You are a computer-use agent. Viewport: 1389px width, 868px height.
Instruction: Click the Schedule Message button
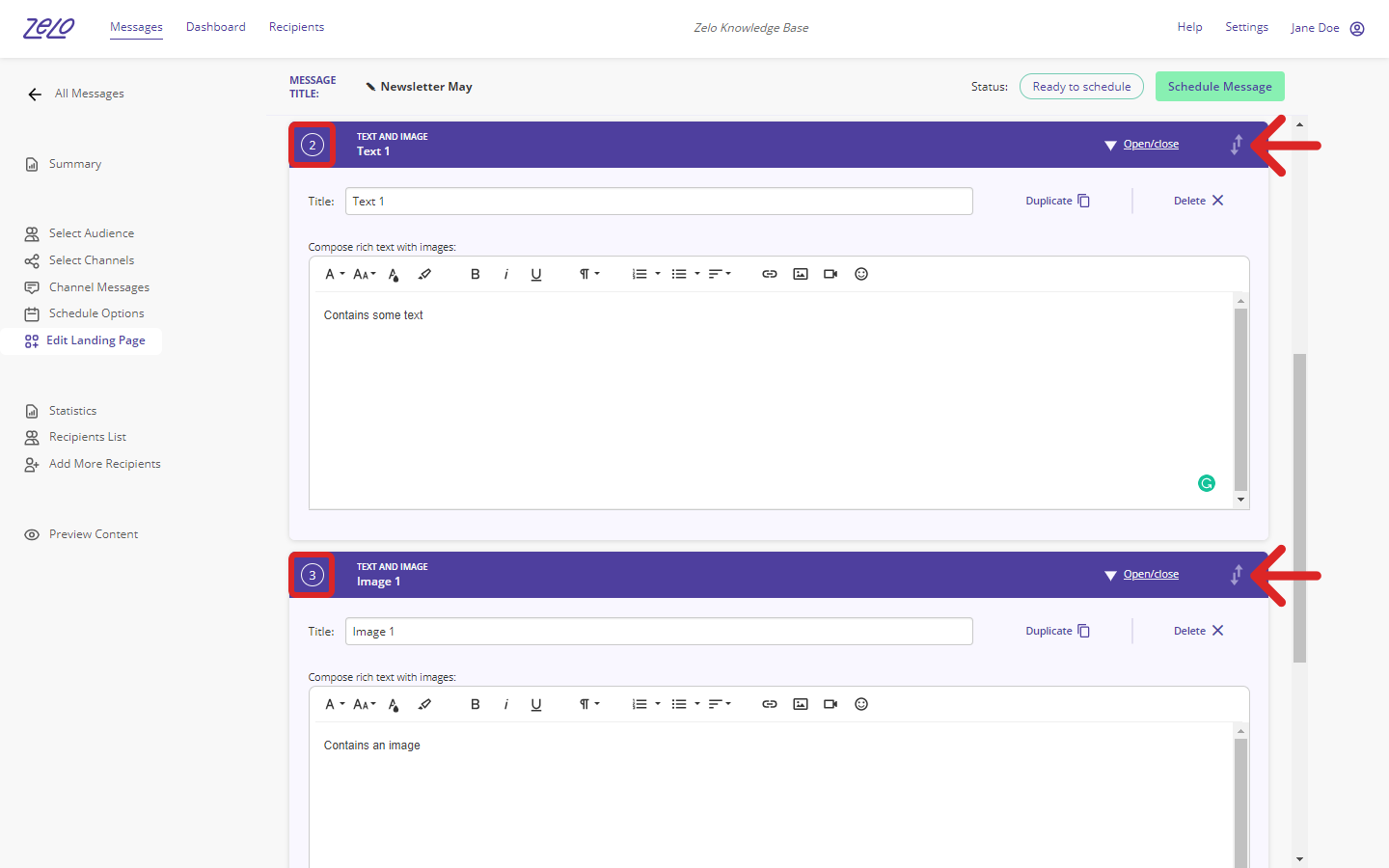[x=1219, y=87]
